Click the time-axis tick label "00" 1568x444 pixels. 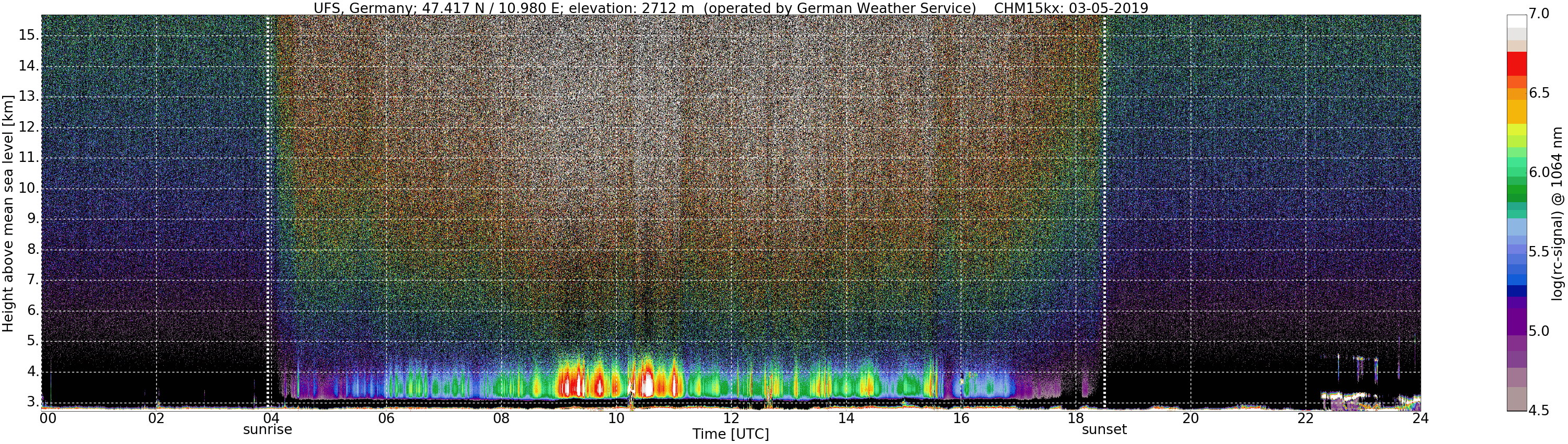(48, 418)
